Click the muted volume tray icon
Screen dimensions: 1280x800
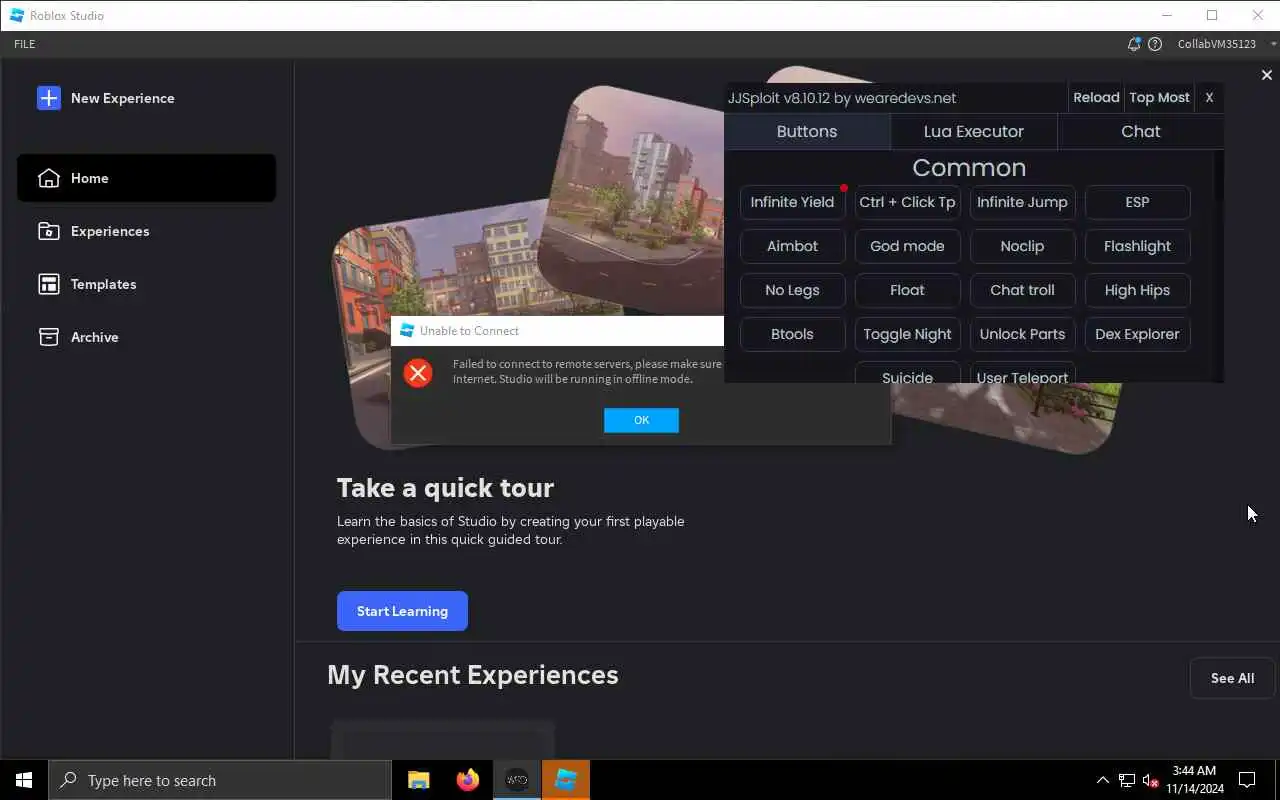coord(1151,780)
